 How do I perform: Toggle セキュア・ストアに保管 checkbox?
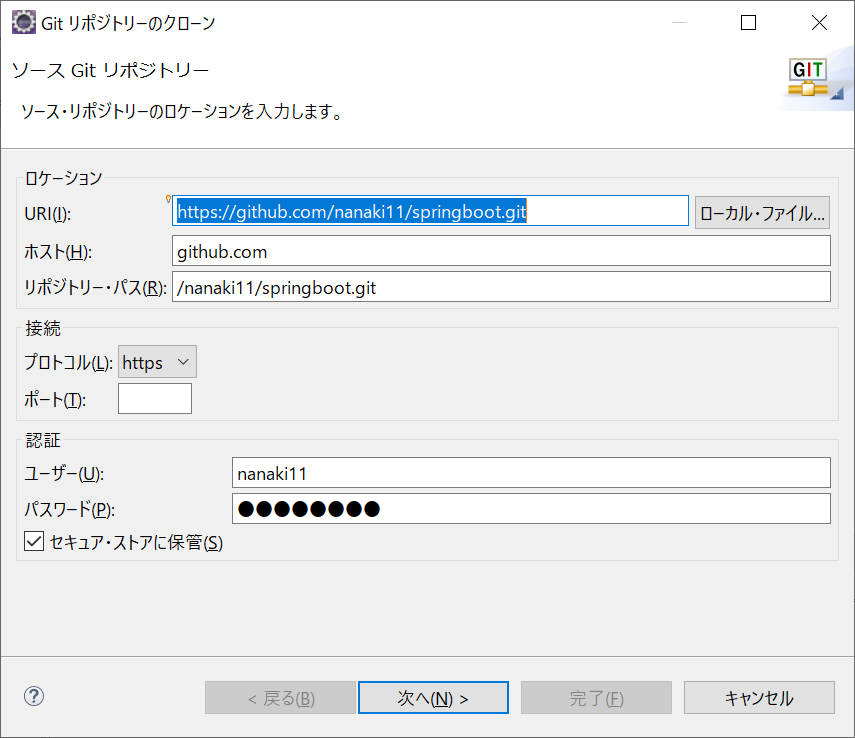point(34,542)
